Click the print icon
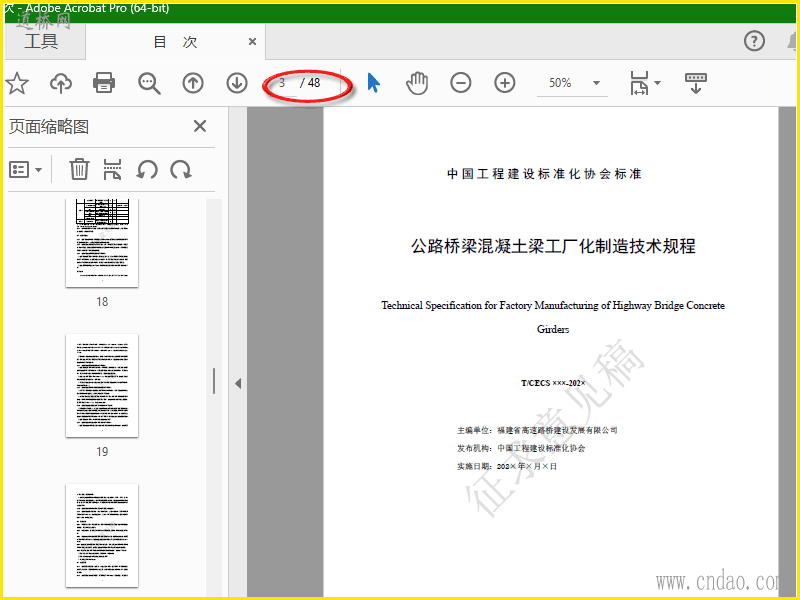The height and width of the screenshot is (600, 800). tap(104, 83)
